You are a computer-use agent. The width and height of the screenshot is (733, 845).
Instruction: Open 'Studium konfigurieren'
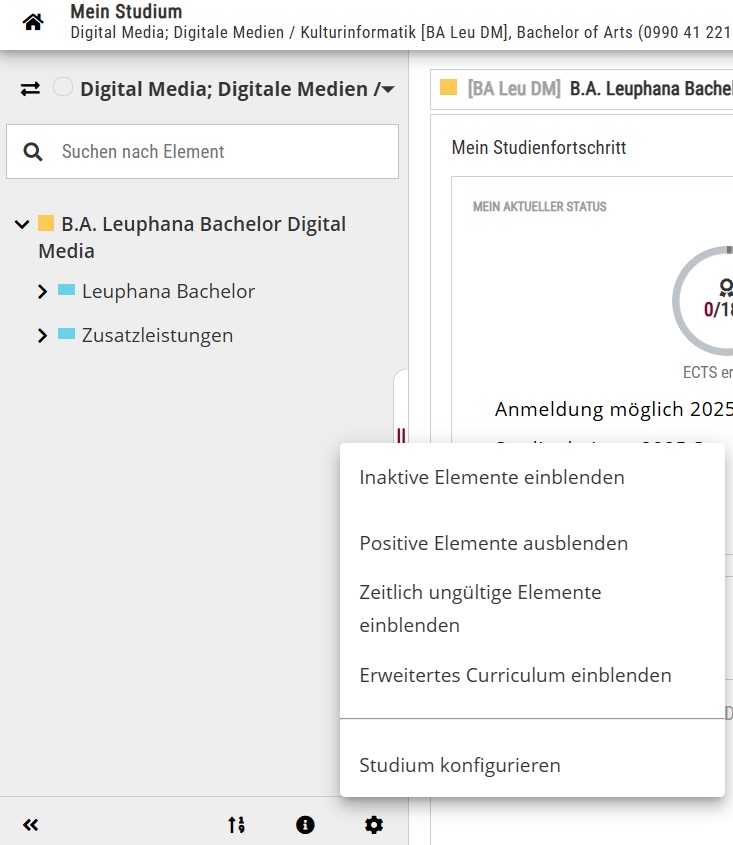point(459,765)
